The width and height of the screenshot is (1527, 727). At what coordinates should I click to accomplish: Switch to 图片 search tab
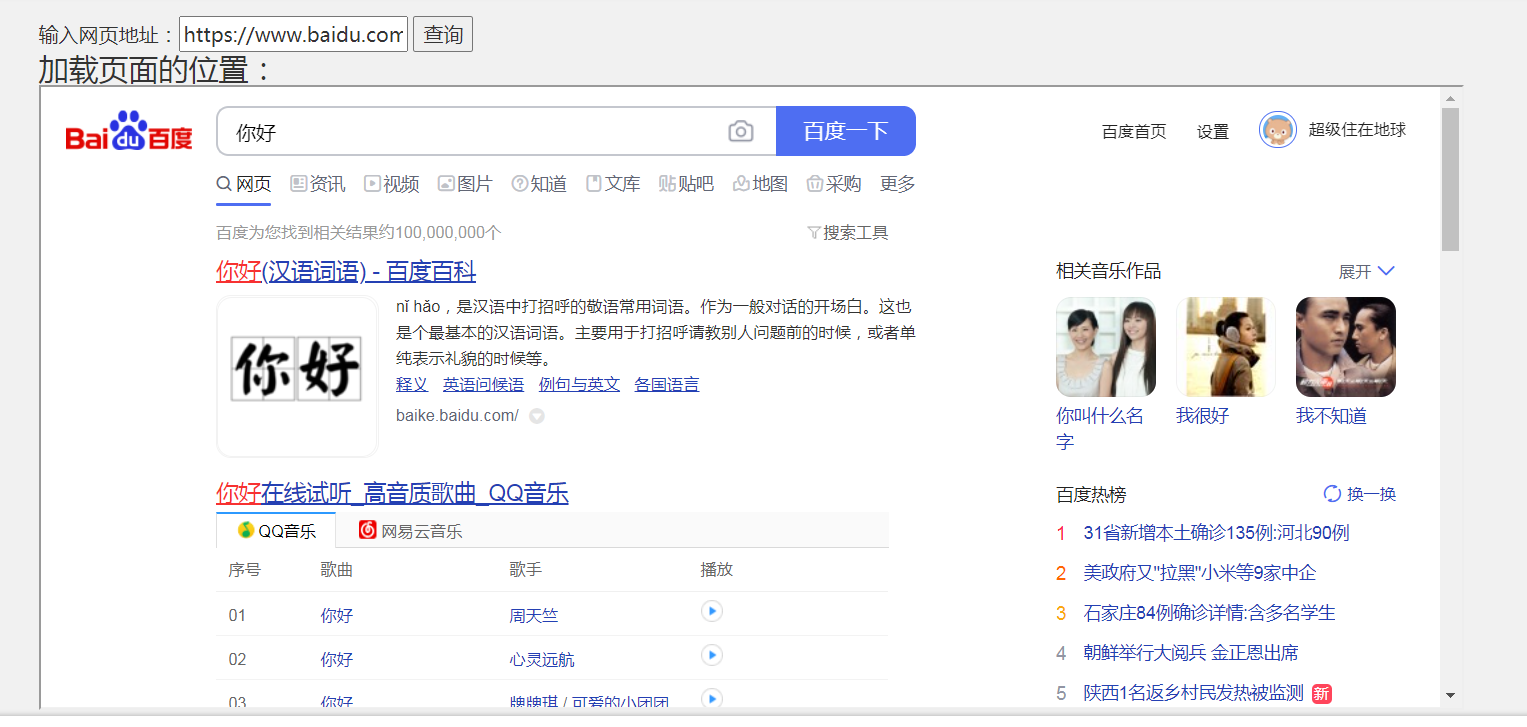tap(465, 184)
